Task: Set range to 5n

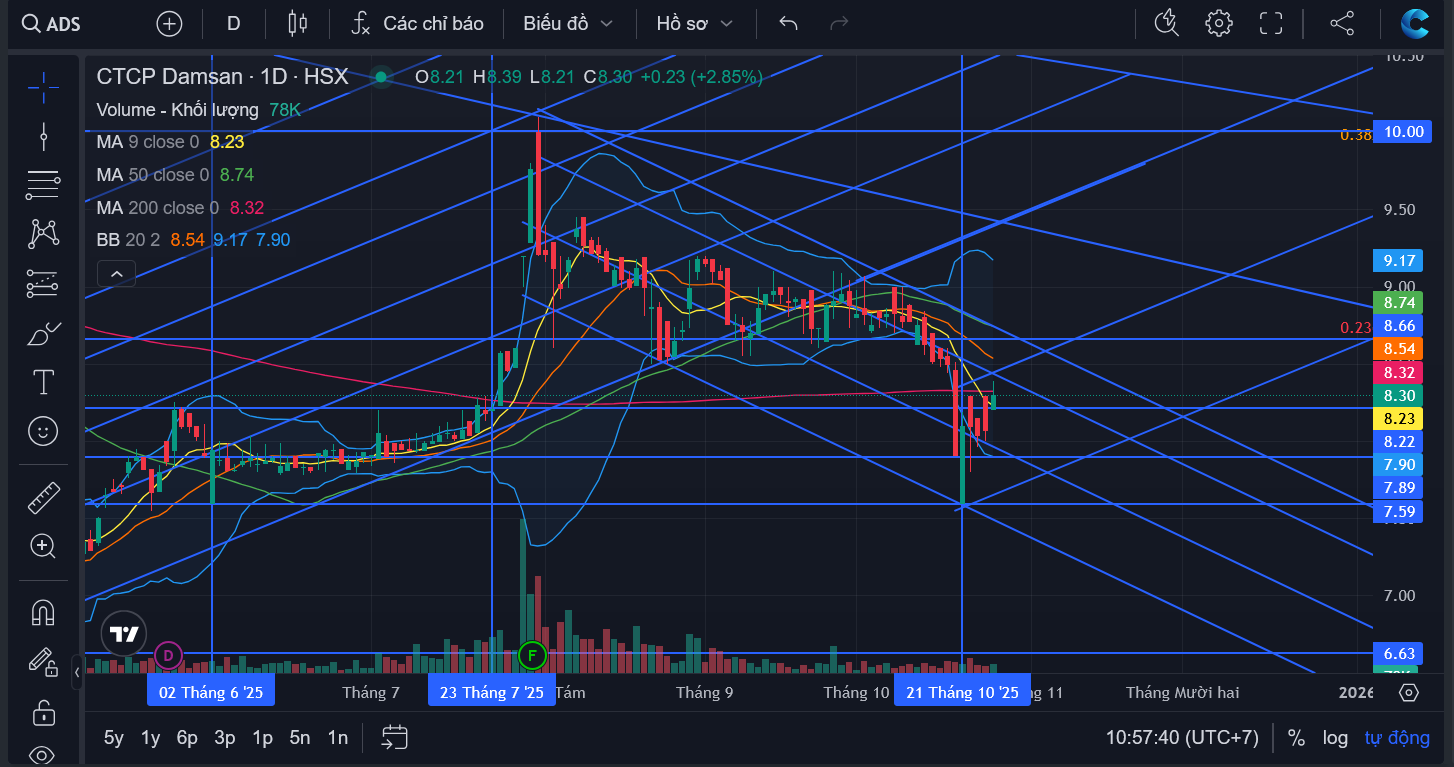Action: pyautogui.click(x=300, y=738)
